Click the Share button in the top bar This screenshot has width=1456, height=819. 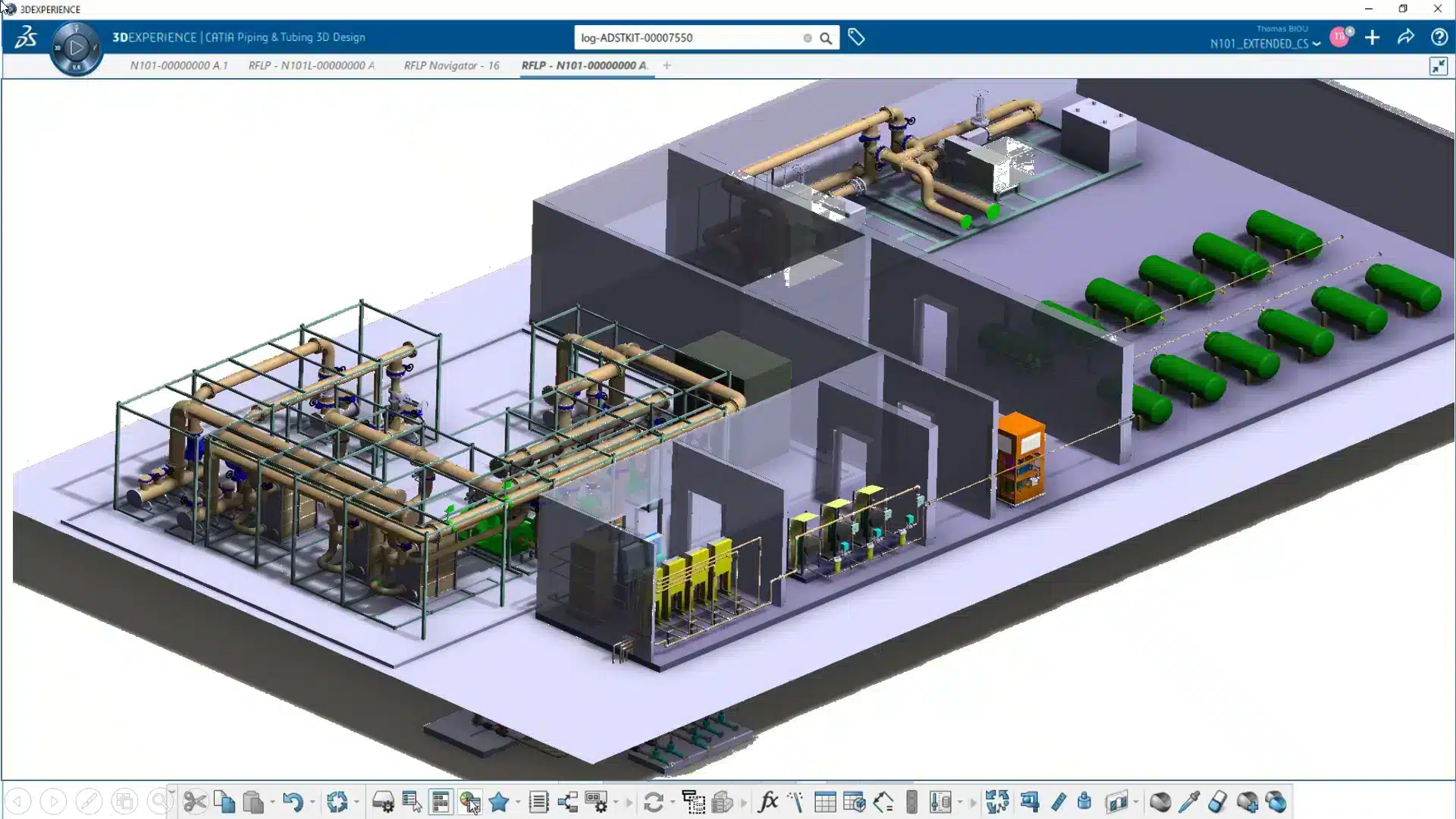pos(1405,37)
